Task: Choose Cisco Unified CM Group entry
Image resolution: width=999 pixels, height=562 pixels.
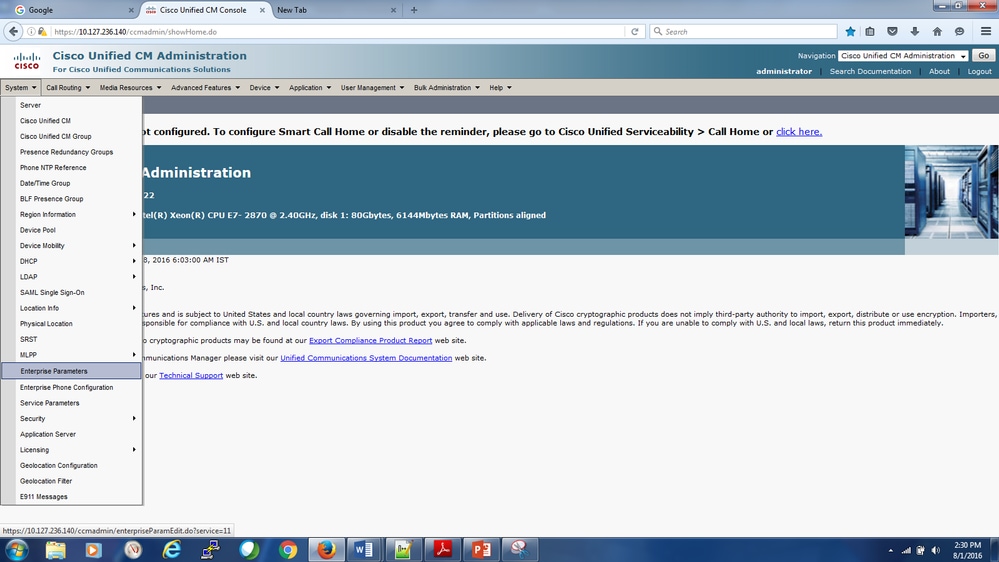Action: click(71, 136)
